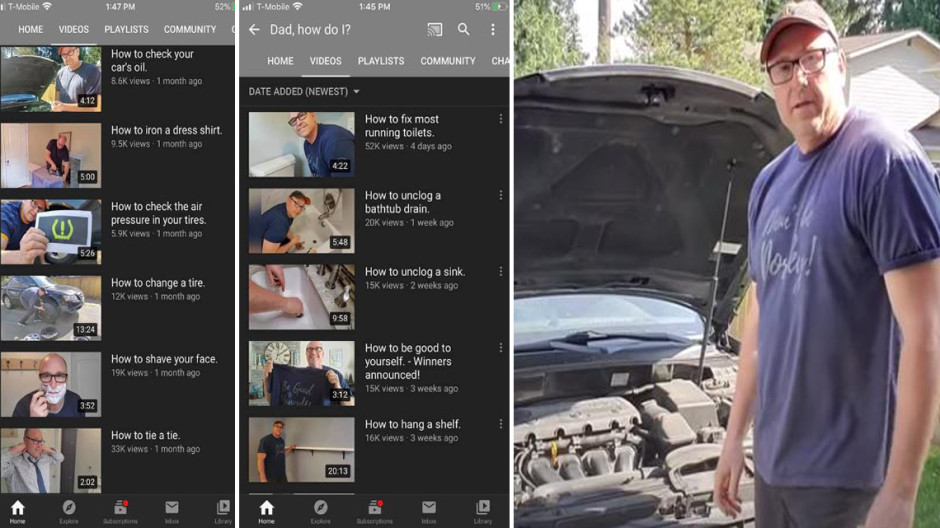This screenshot has width=940, height=528.
Task: Open COMMUNITY tab on left phone
Action: point(190,29)
